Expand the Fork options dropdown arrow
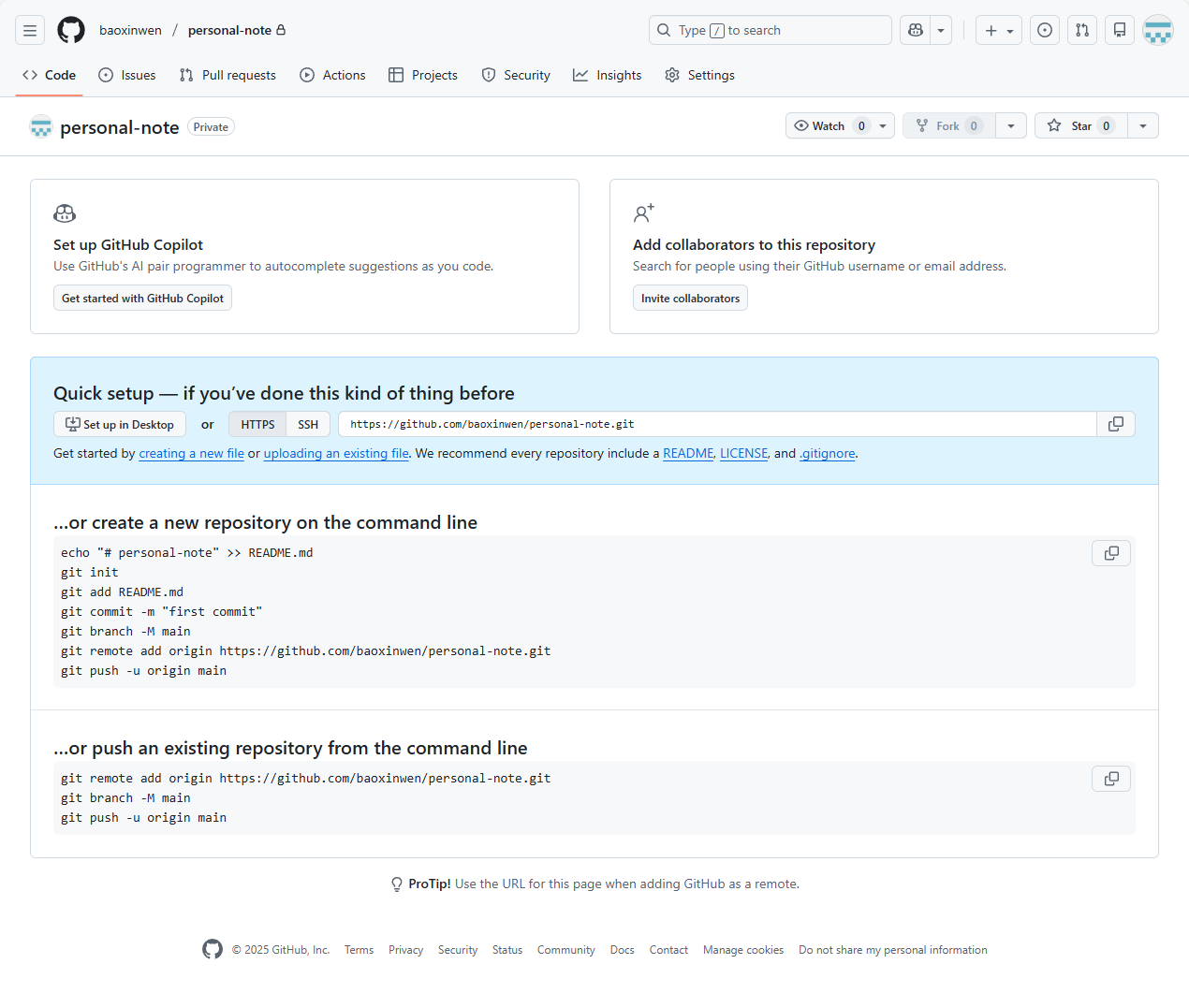Screen dimensions: 1189x1008 pos(1011,126)
